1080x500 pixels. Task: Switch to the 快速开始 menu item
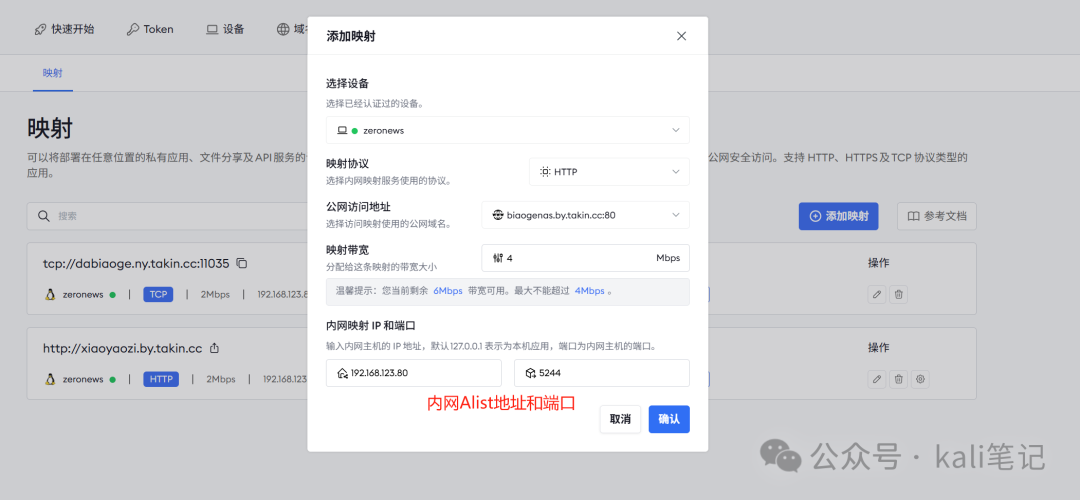64,29
